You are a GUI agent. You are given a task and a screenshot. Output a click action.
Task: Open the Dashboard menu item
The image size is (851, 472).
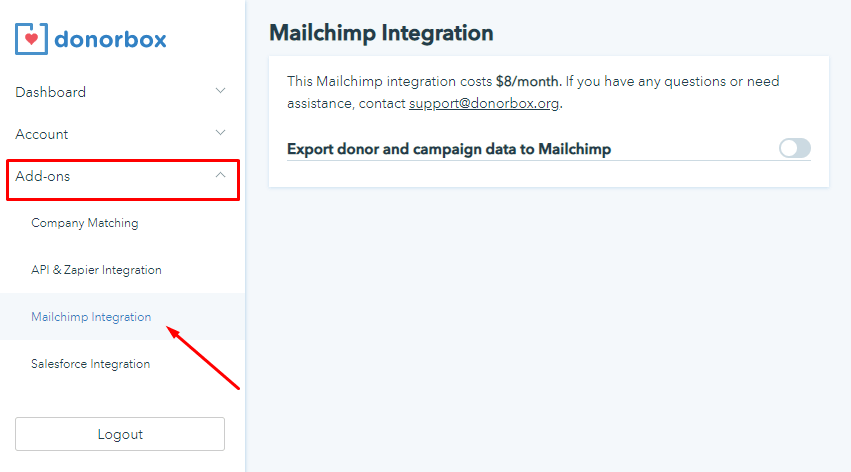point(51,92)
